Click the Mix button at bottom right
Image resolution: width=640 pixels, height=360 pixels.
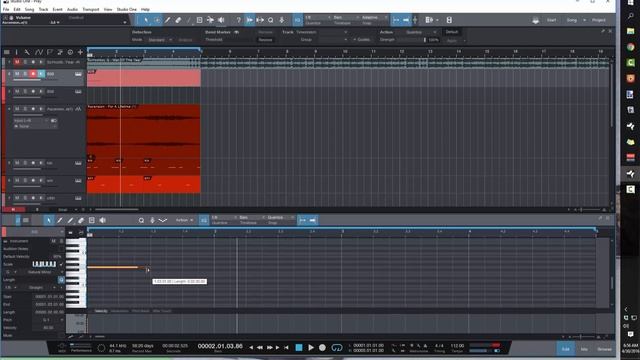(584, 349)
